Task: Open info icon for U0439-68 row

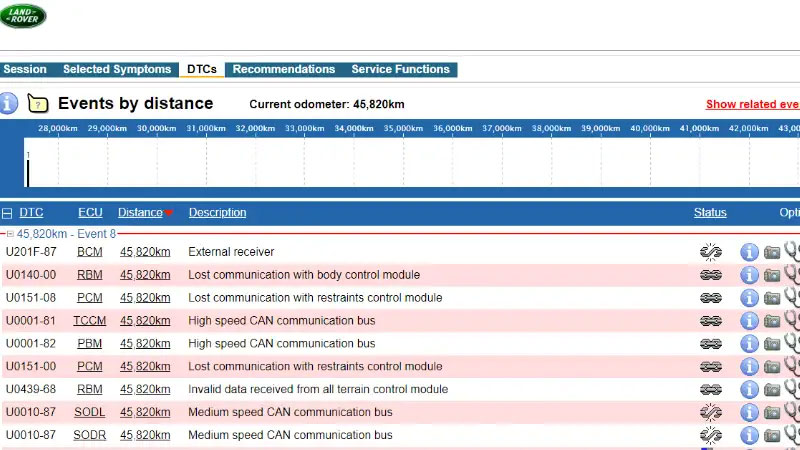Action: point(749,390)
